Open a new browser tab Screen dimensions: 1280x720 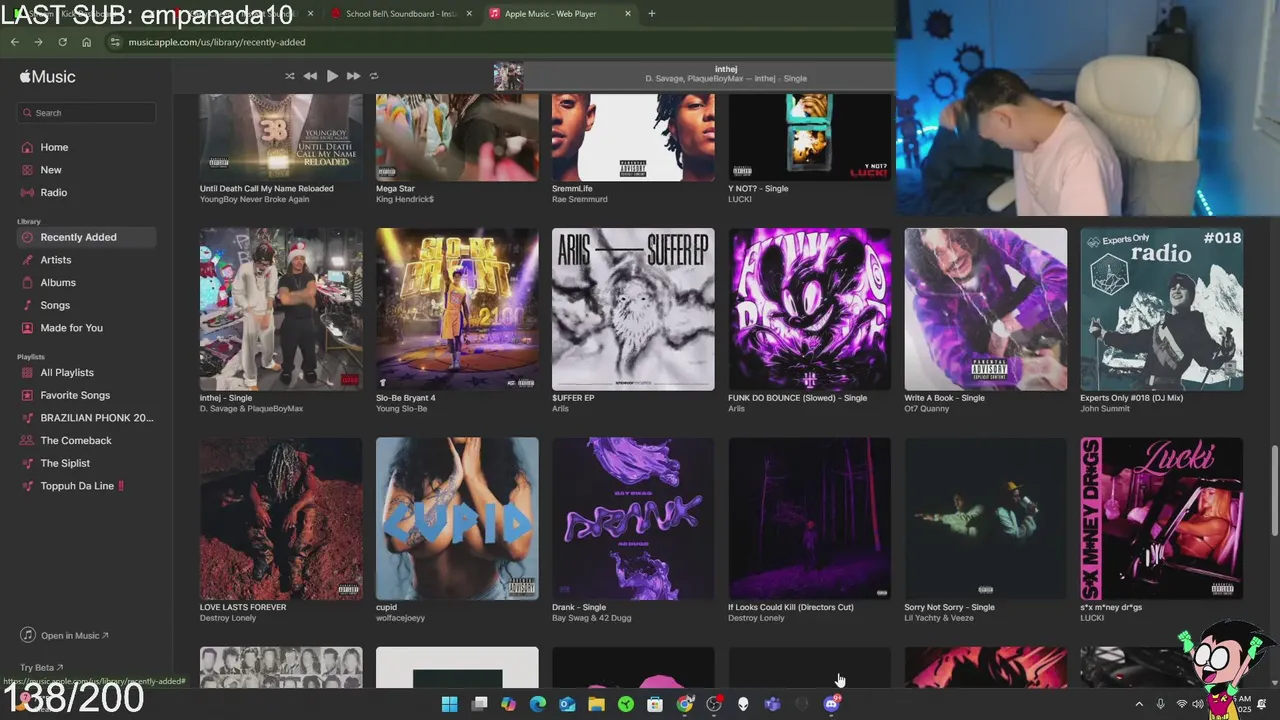[652, 14]
